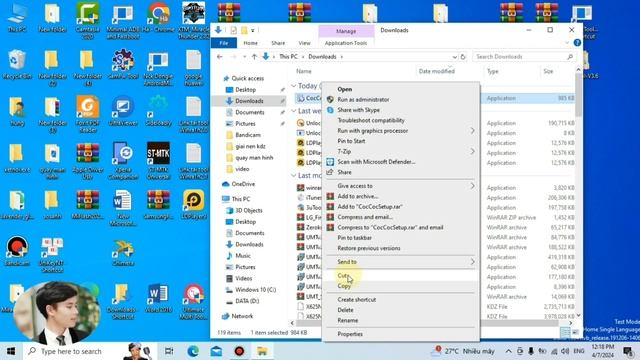Viewport: 640px width, 360px height.
Task: Open the ST-MTK Universal desktop icon
Action: click(158, 160)
